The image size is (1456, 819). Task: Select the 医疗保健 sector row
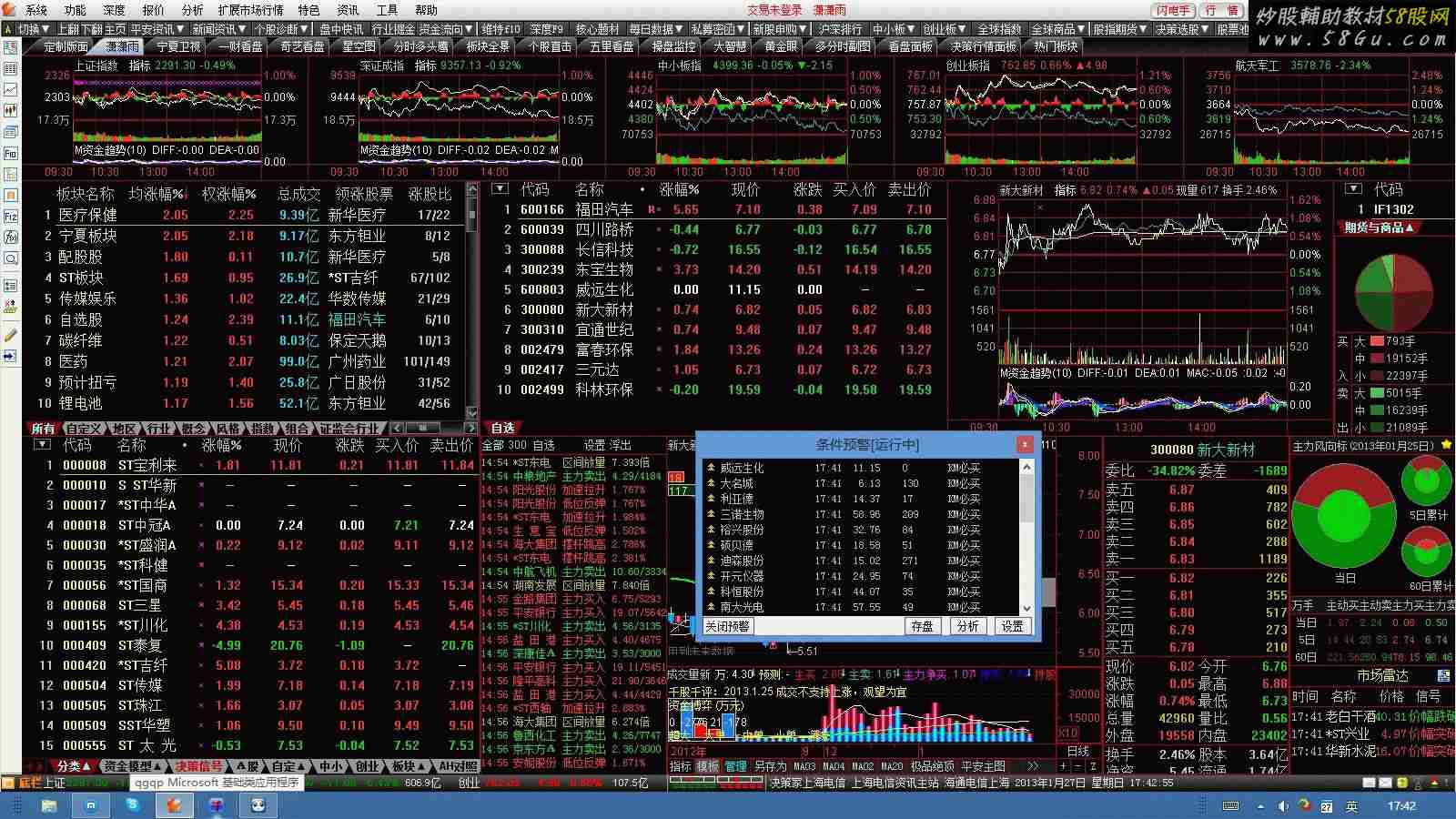point(246,215)
